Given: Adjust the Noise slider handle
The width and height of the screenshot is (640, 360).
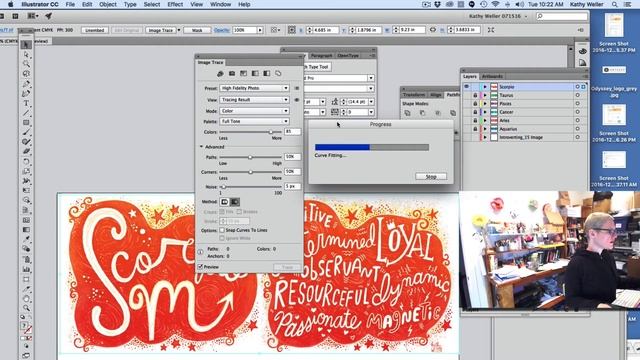Looking at the screenshot, I should click(224, 187).
